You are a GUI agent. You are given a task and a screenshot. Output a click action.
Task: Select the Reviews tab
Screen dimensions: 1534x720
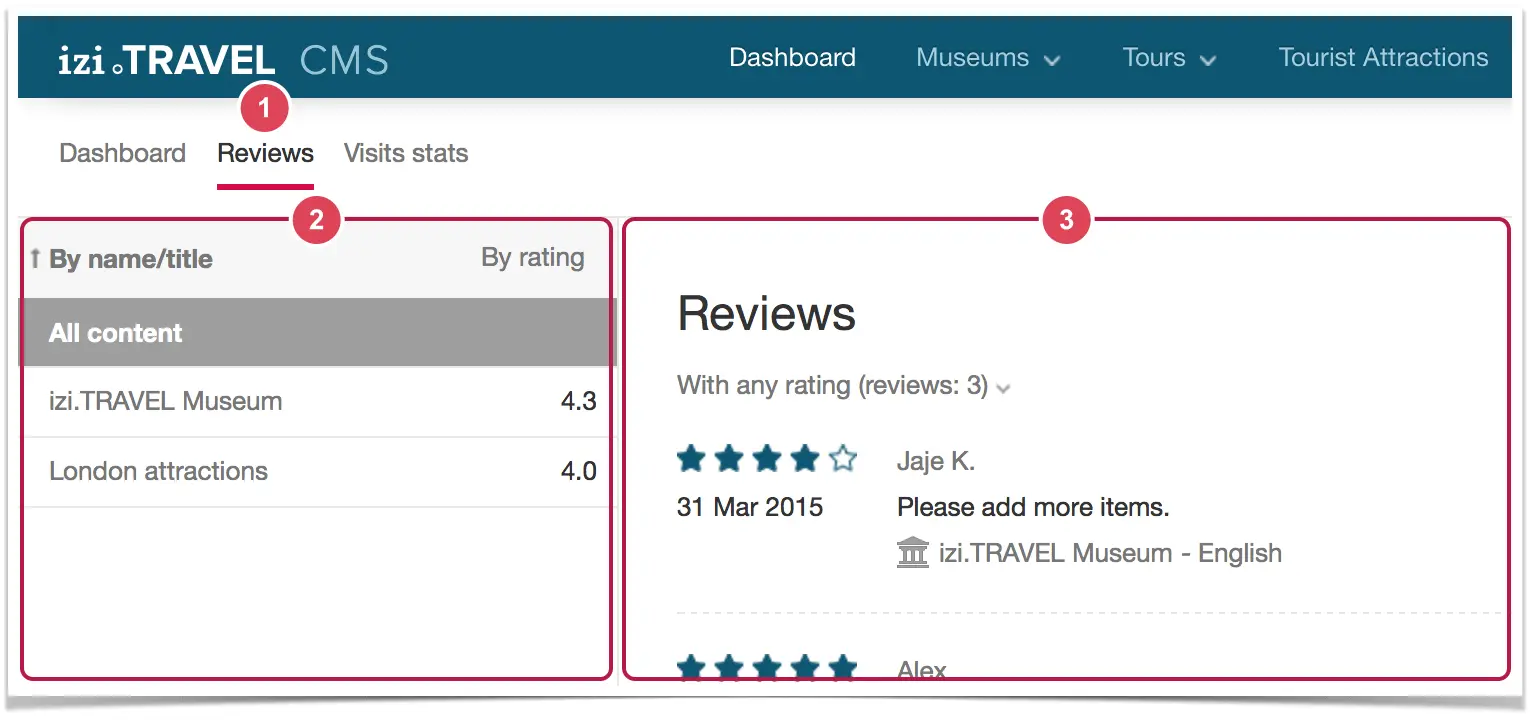pyautogui.click(x=265, y=153)
